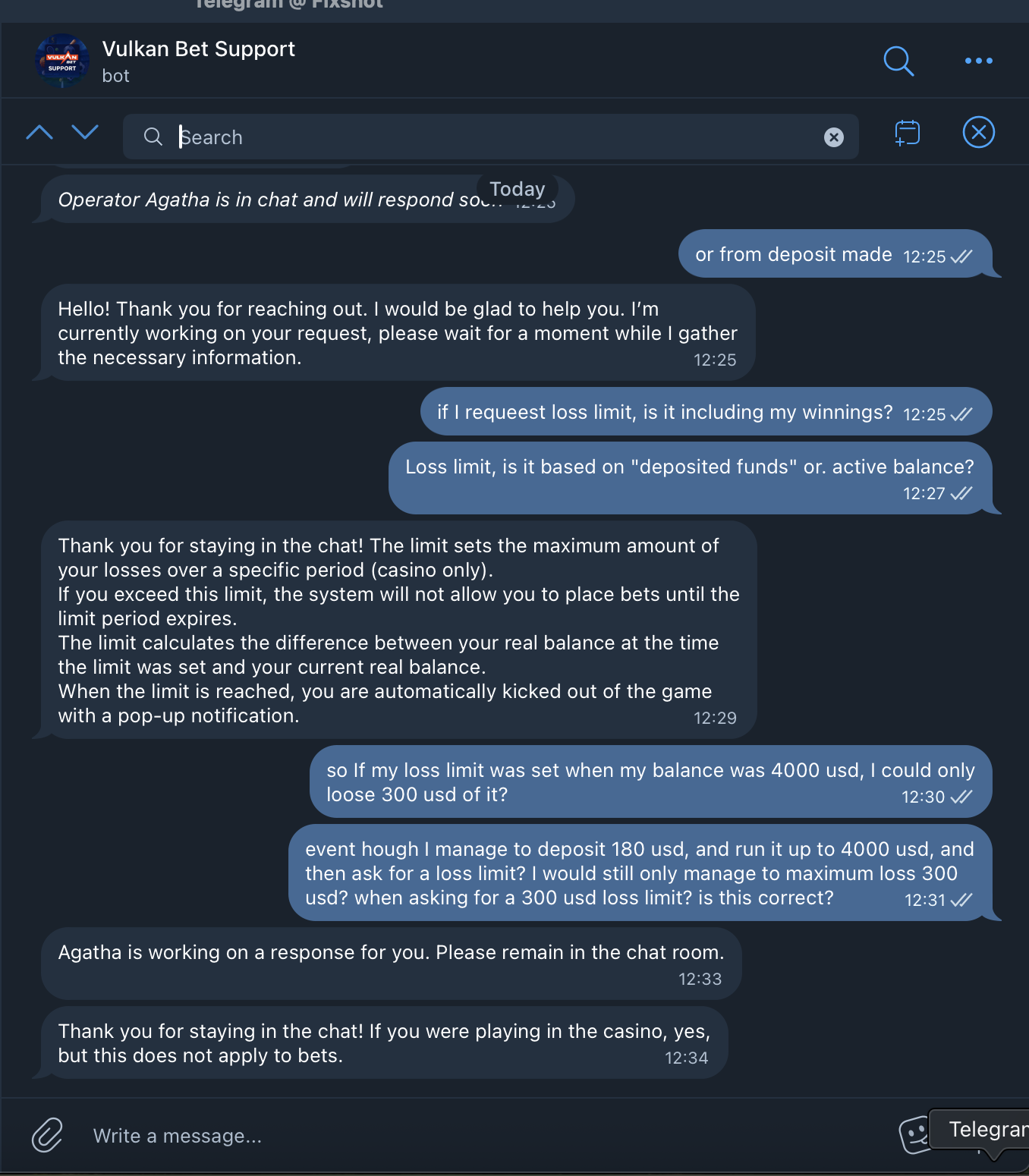Click the attach file paperclip icon
This screenshot has height=1176, width=1029.
pyautogui.click(x=47, y=1135)
